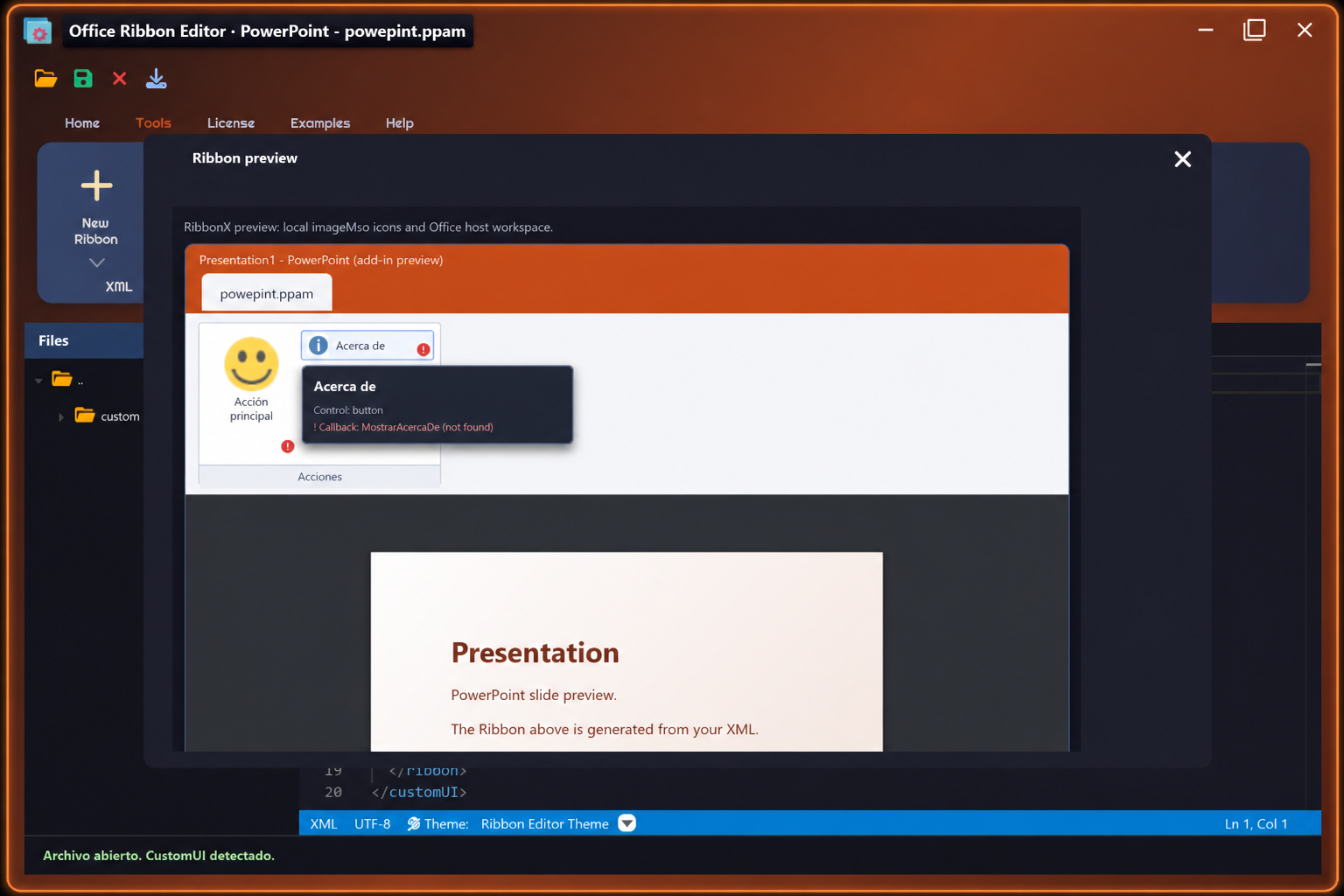Click the smiley face Acción principal icon
This screenshot has width=1344, height=896.
(x=251, y=363)
